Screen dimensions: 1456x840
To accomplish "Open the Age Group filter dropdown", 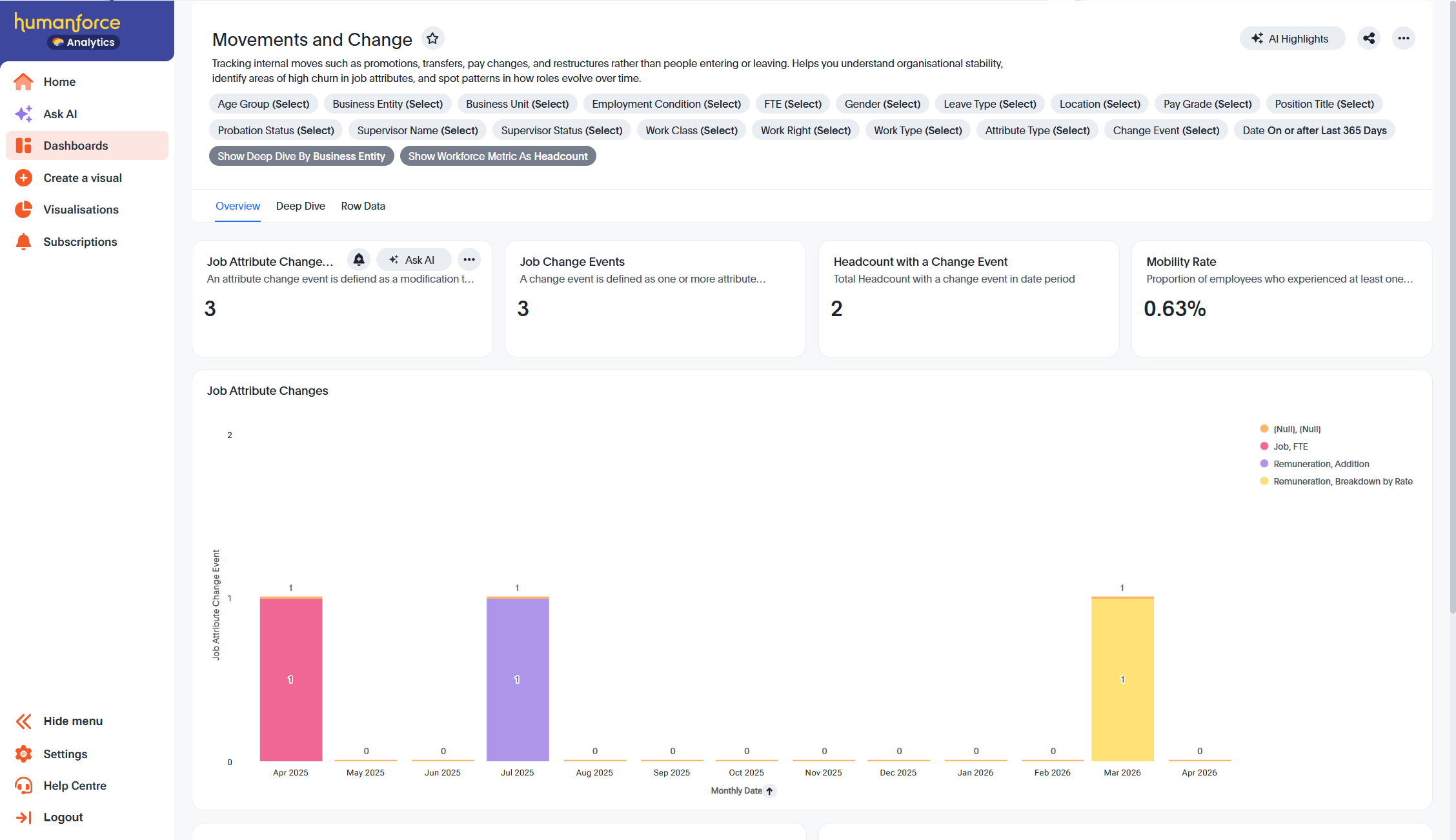I will click(x=263, y=104).
